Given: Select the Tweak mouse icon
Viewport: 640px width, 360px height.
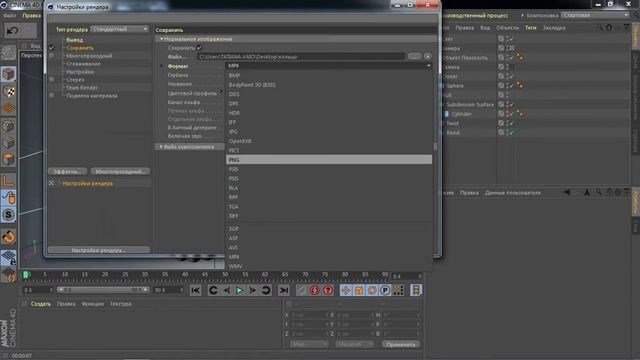Looking at the screenshot, I should 8,198.
